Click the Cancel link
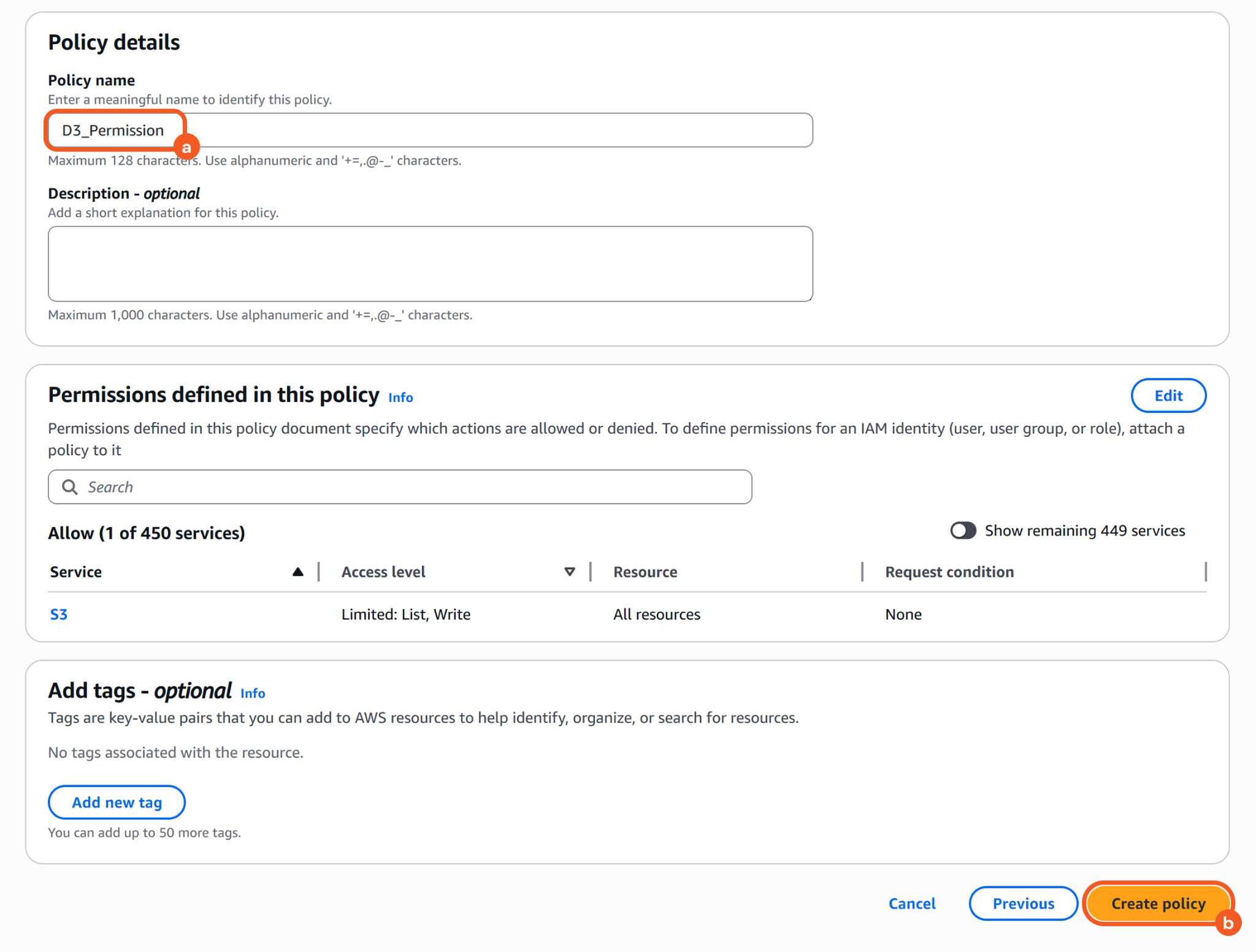Screen dimensions: 1256x952 pyautogui.click(x=912, y=904)
